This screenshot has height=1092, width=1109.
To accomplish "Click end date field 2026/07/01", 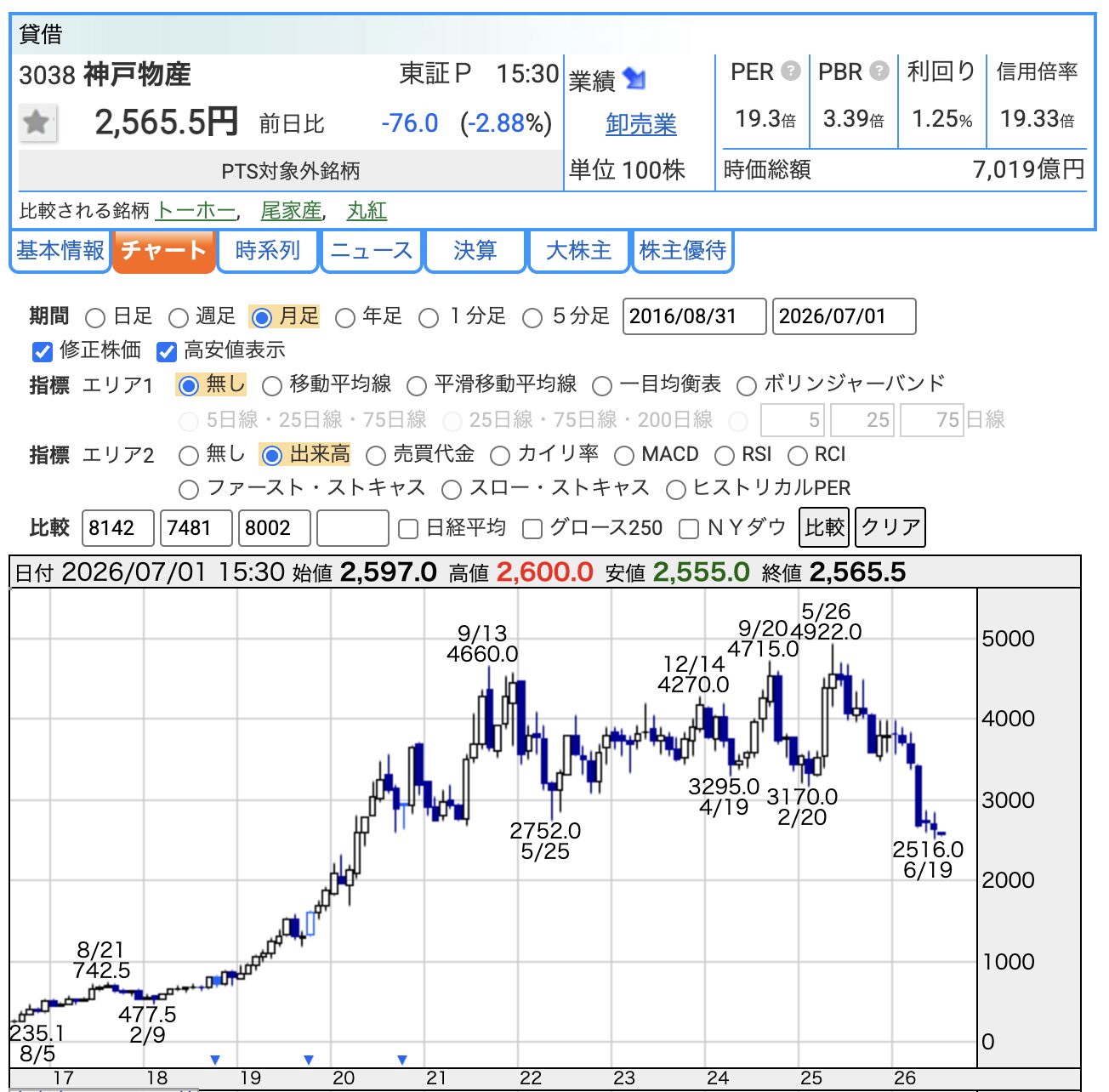I will 845,316.
